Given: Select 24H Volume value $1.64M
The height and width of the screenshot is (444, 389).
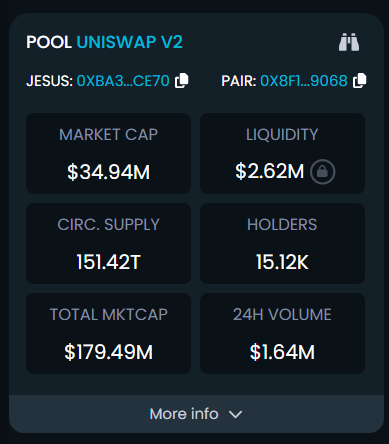Looking at the screenshot, I should tap(282, 352).
